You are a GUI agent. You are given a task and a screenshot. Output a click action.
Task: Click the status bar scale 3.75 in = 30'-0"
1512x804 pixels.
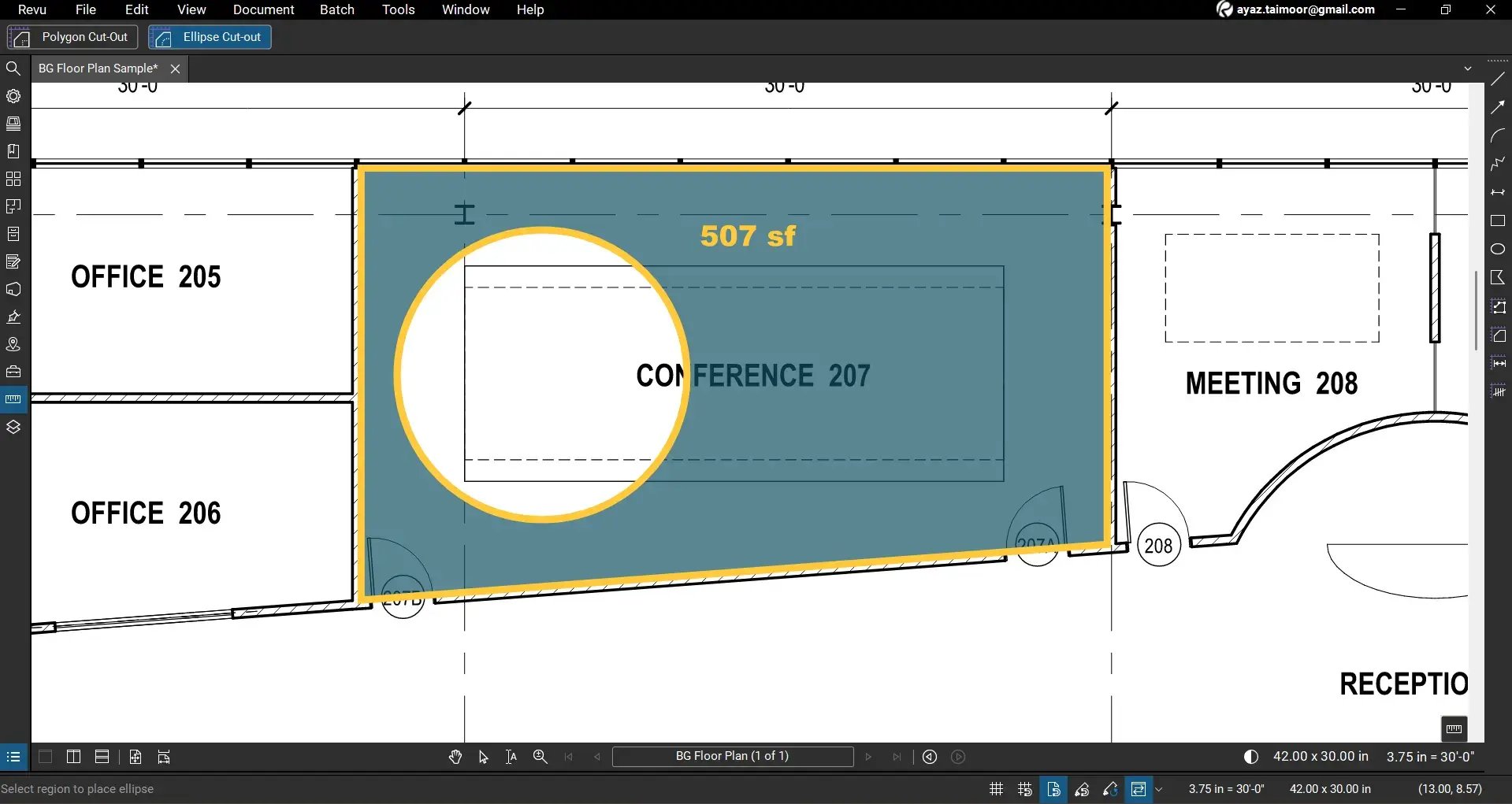coord(1227,789)
